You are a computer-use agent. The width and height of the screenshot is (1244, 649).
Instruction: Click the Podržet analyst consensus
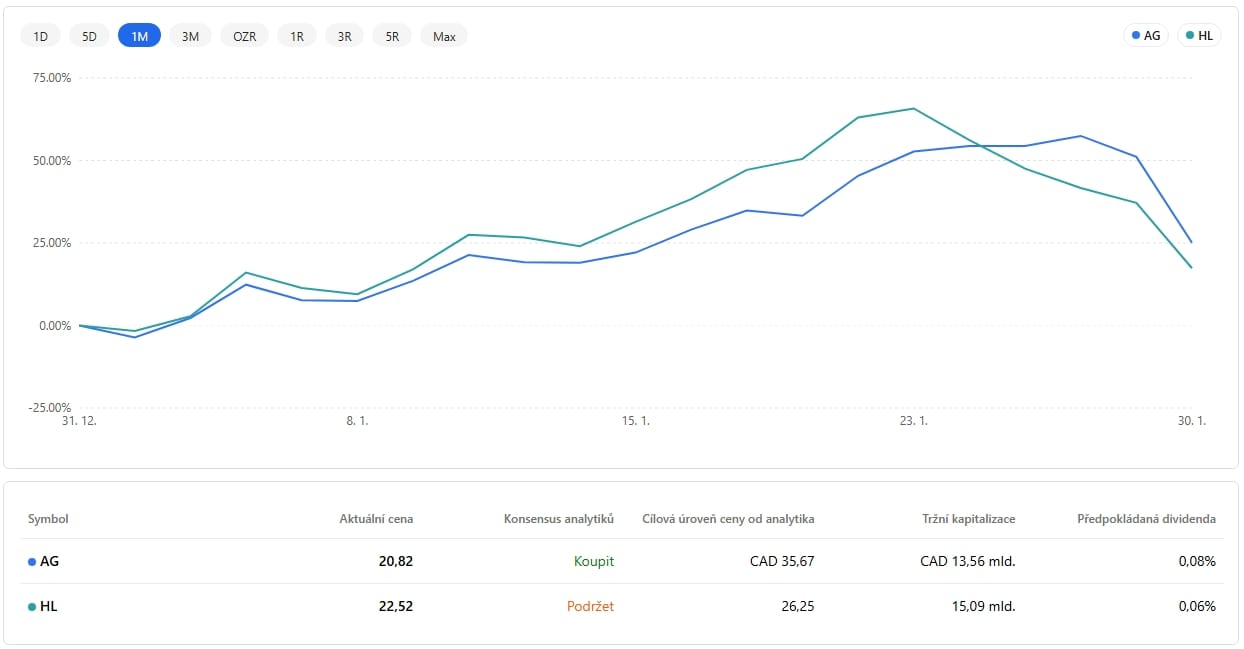point(588,606)
